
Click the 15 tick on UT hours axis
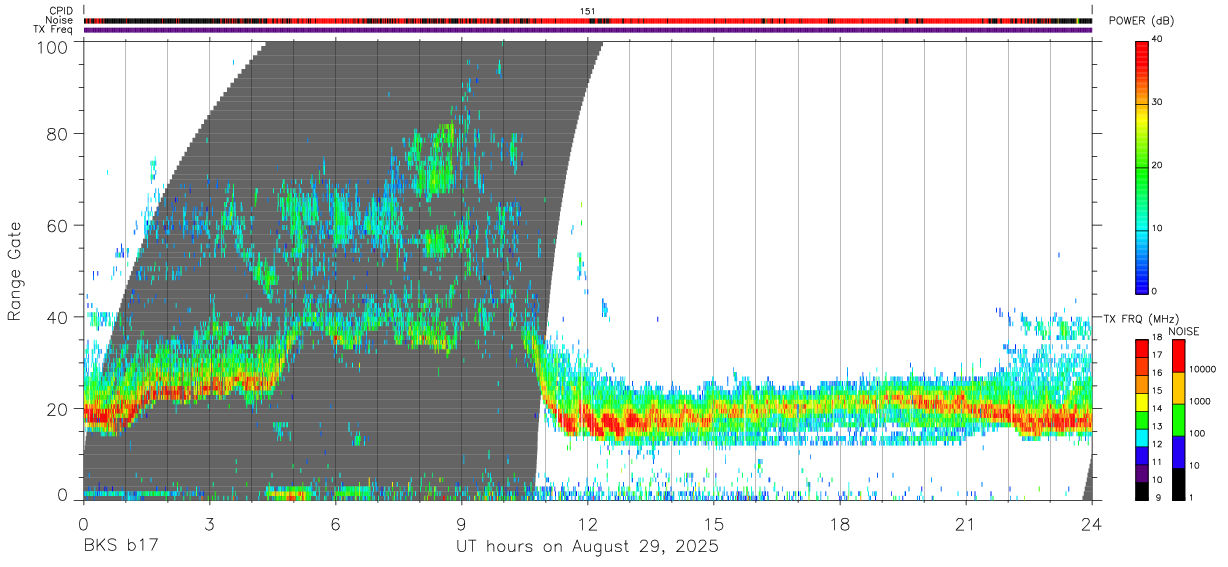714,524
